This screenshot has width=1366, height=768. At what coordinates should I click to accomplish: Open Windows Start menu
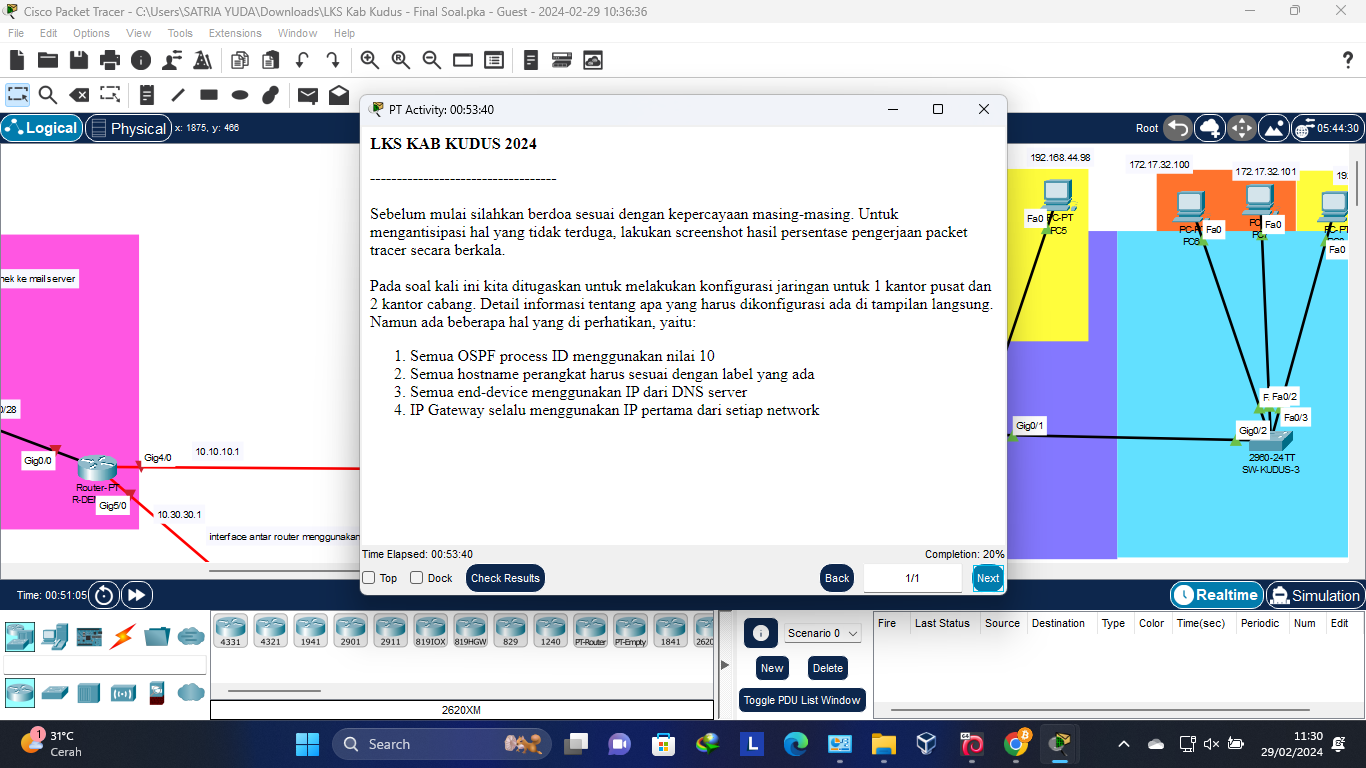[307, 744]
